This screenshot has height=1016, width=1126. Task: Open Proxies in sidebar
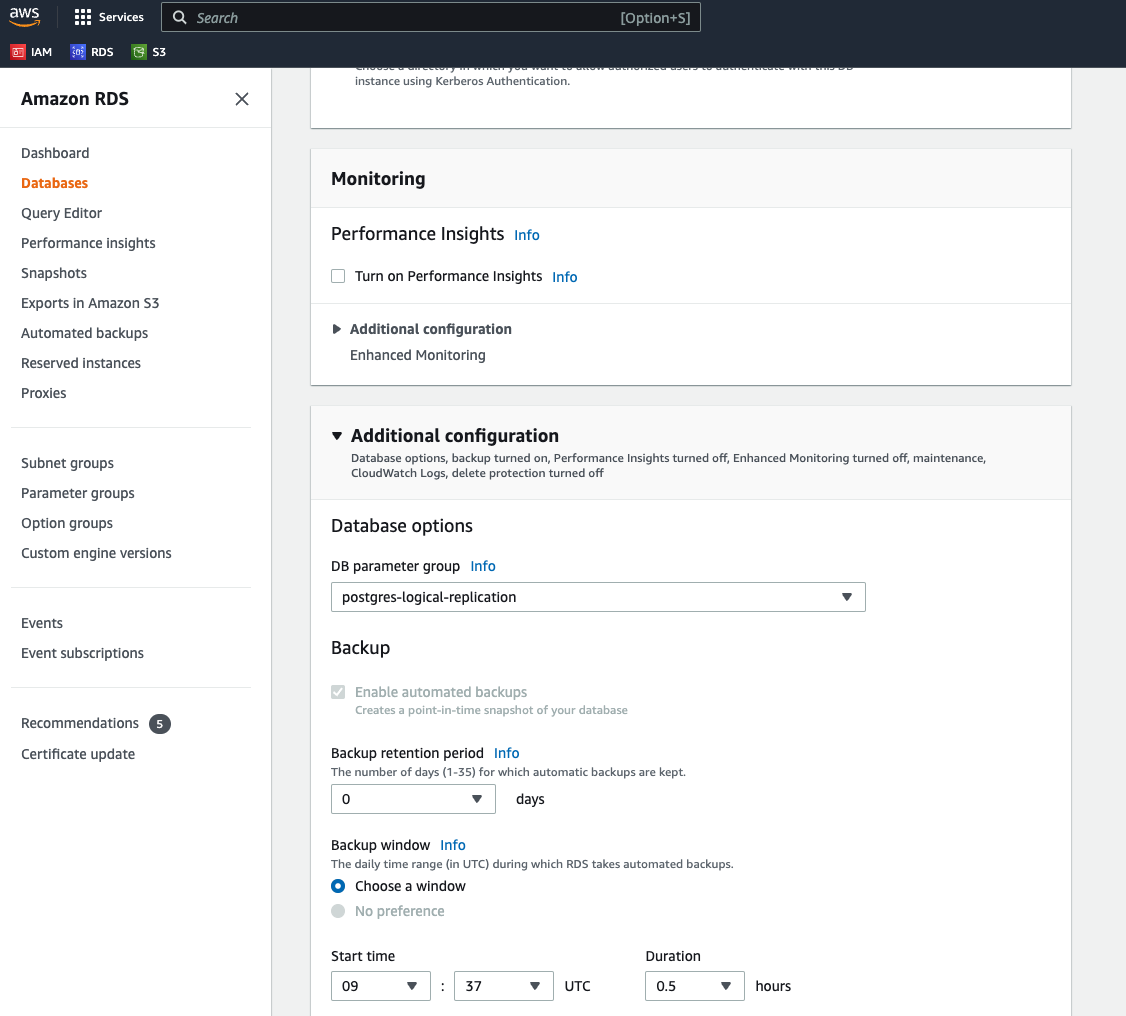click(x=44, y=393)
